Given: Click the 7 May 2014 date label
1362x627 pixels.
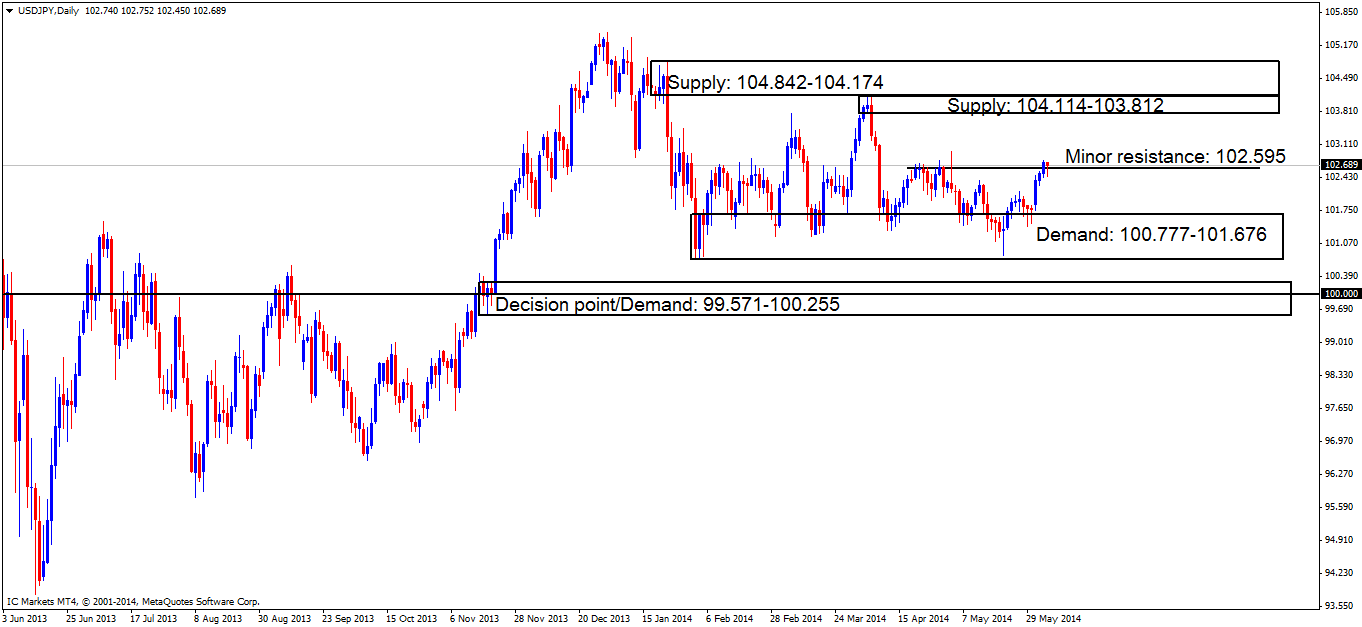Looking at the screenshot, I should [987, 619].
